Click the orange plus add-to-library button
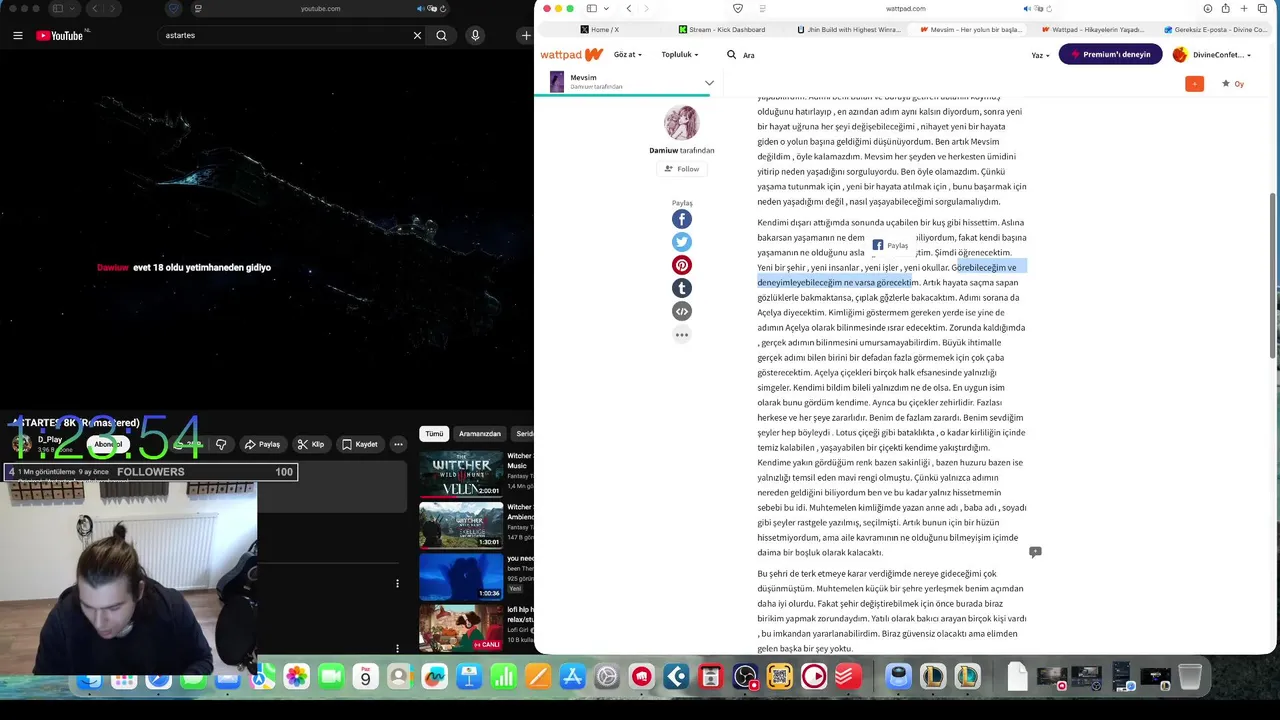1280x720 pixels. pos(1194,84)
